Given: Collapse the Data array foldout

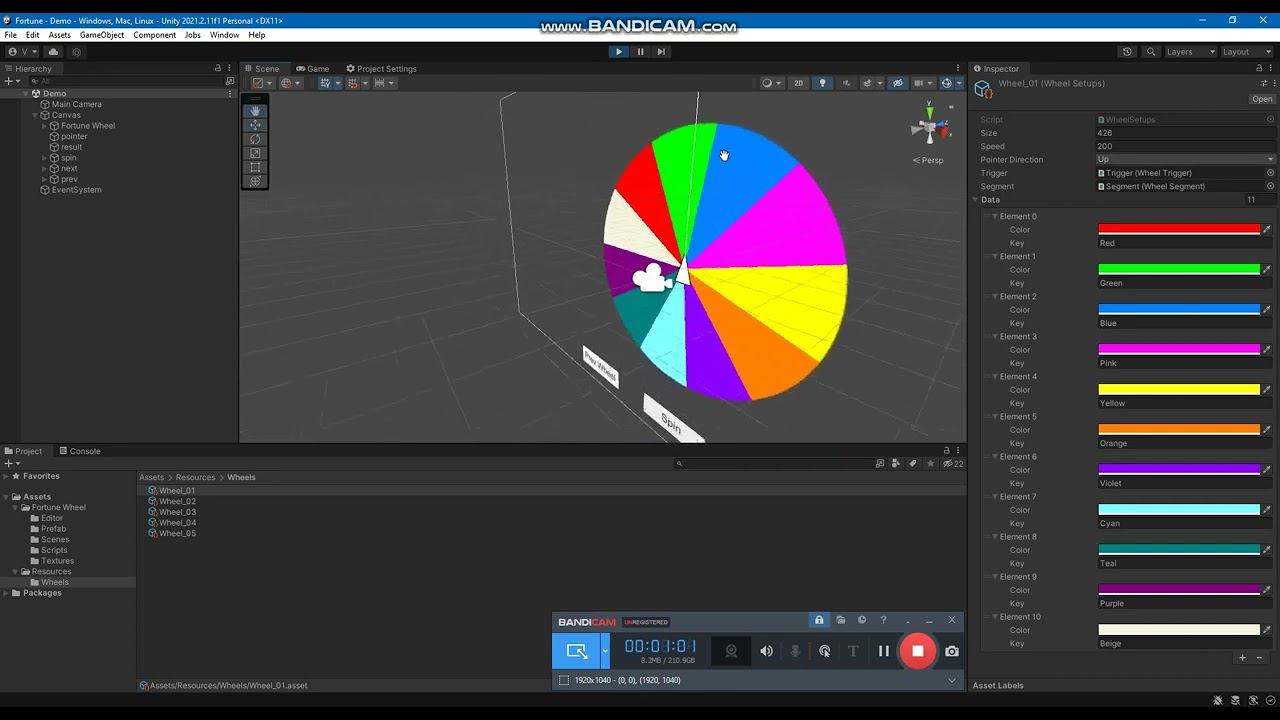Looking at the screenshot, I should click(975, 200).
